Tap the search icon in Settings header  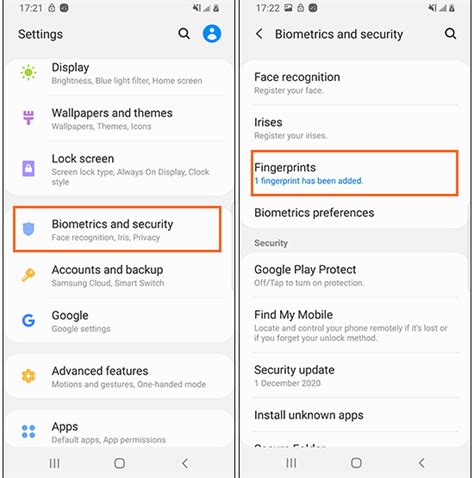(x=184, y=34)
